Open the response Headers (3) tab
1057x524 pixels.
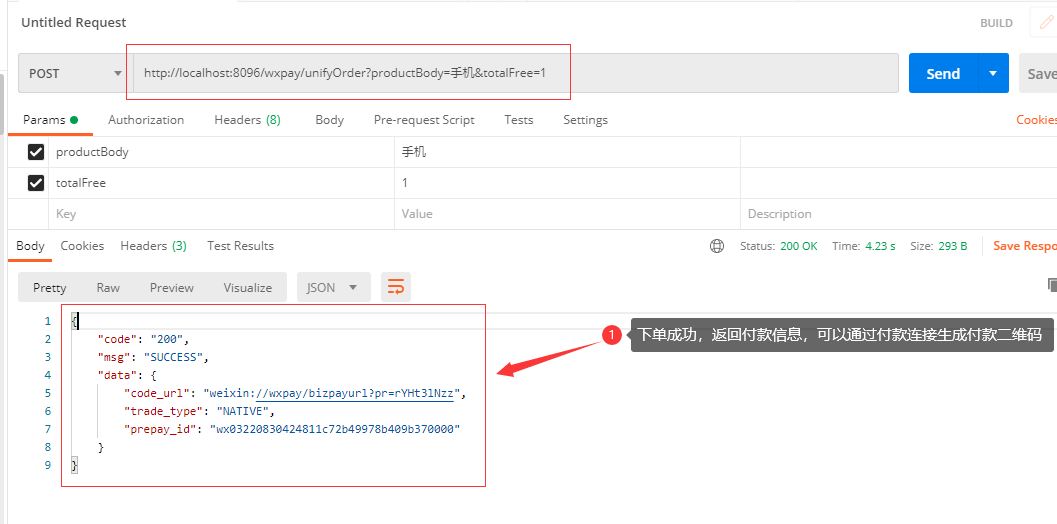(154, 246)
